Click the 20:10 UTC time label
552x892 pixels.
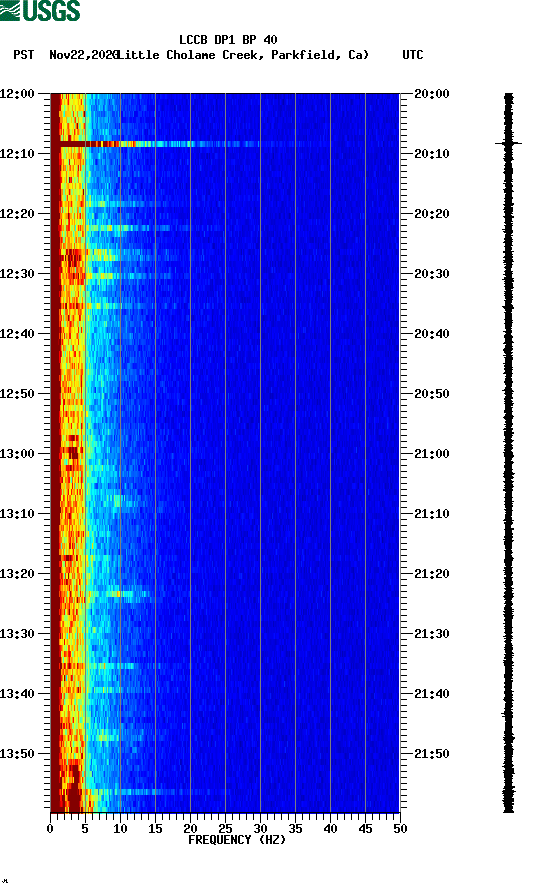coord(432,154)
